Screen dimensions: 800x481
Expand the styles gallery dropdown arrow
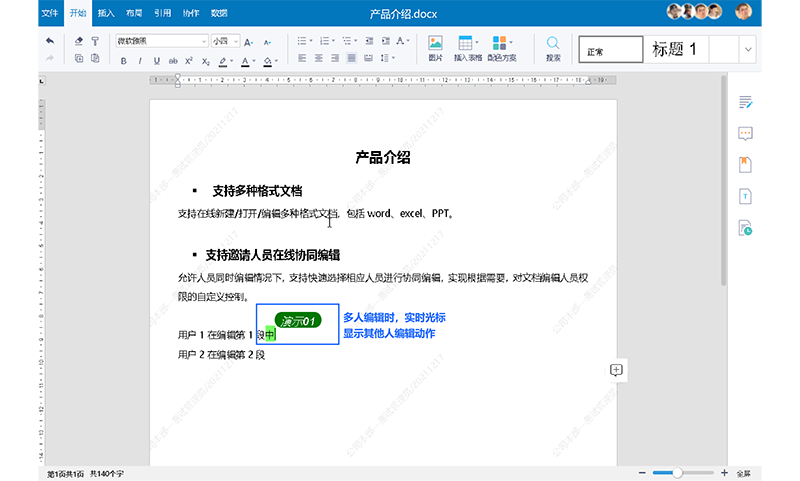tap(747, 49)
